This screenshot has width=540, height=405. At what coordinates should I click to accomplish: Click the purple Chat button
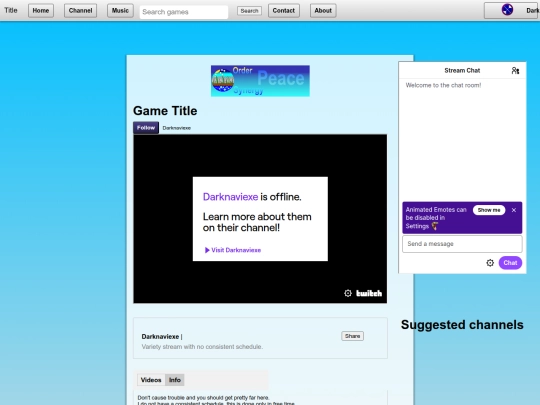pyautogui.click(x=510, y=263)
